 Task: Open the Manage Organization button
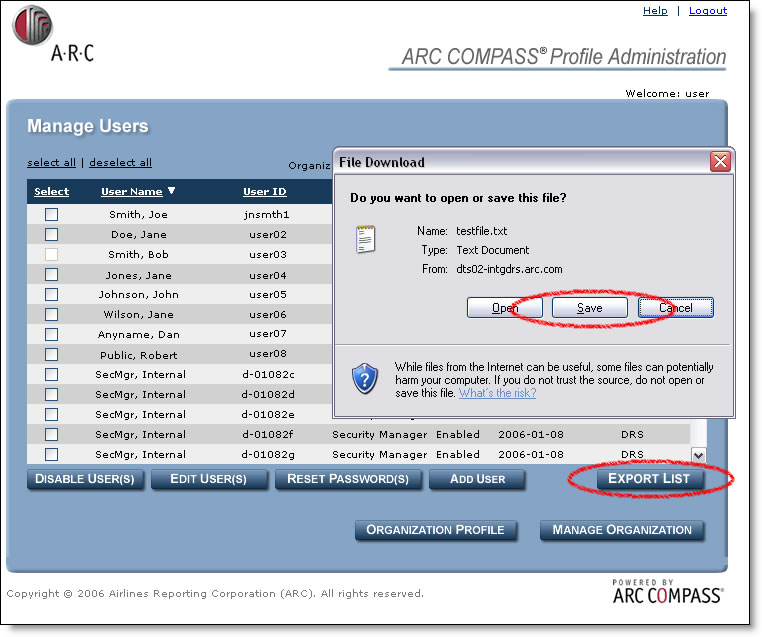click(622, 530)
